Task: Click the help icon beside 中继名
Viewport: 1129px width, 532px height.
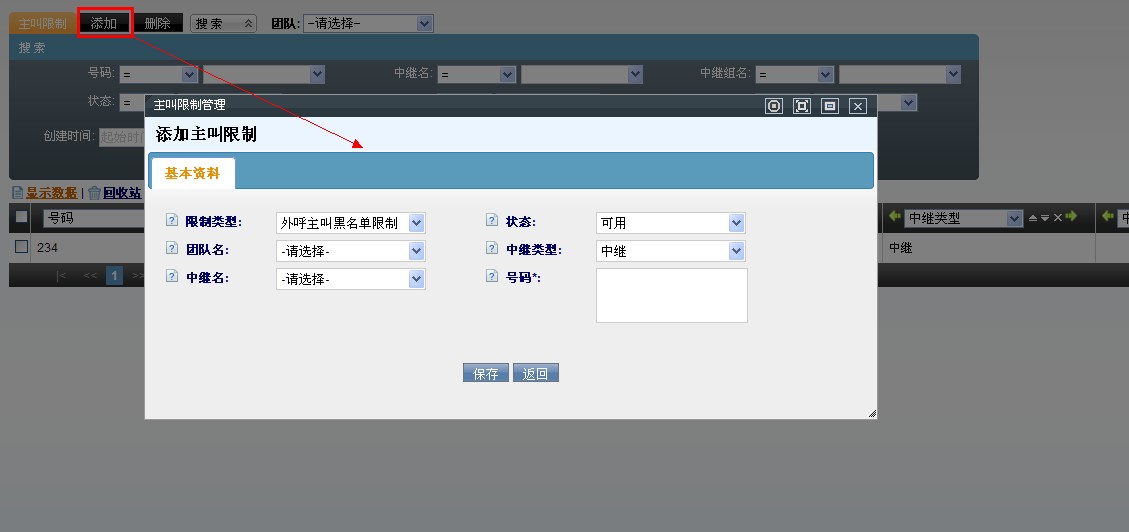Action: [x=171, y=277]
